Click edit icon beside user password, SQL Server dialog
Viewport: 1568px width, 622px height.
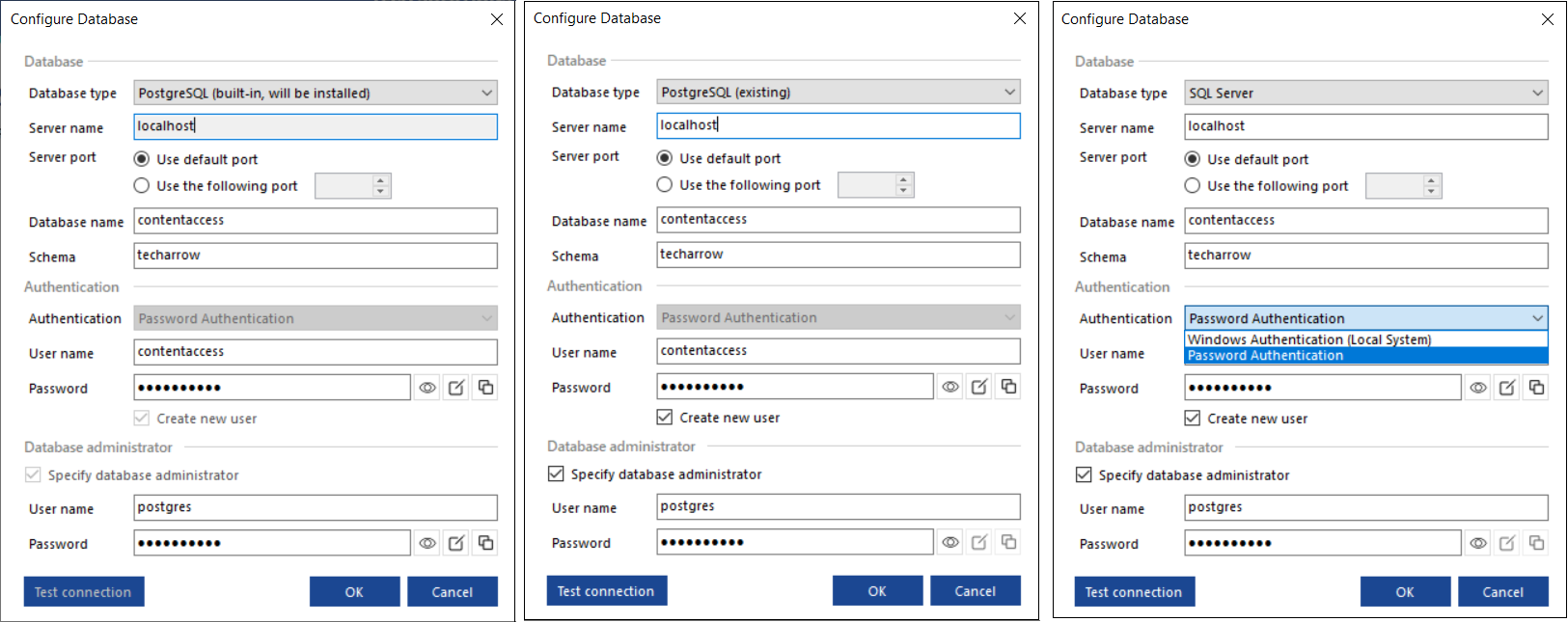coord(1507,388)
